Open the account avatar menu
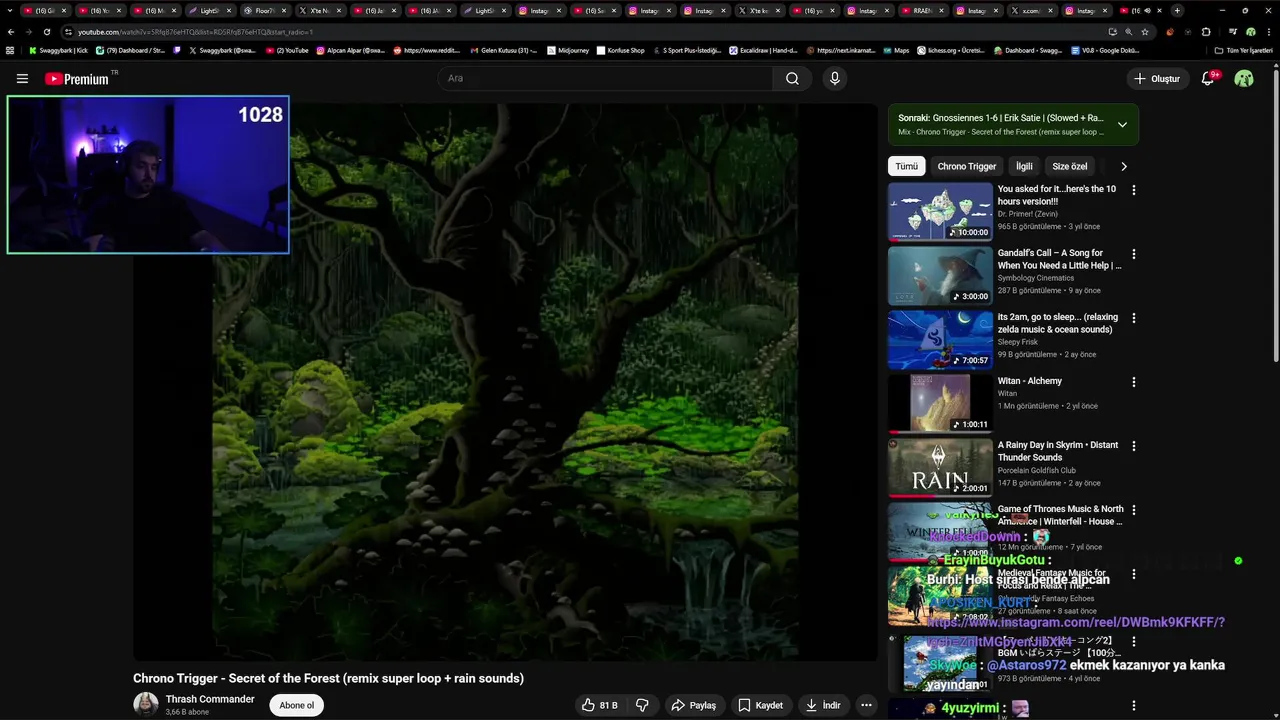The image size is (1280, 720). coord(1244,78)
